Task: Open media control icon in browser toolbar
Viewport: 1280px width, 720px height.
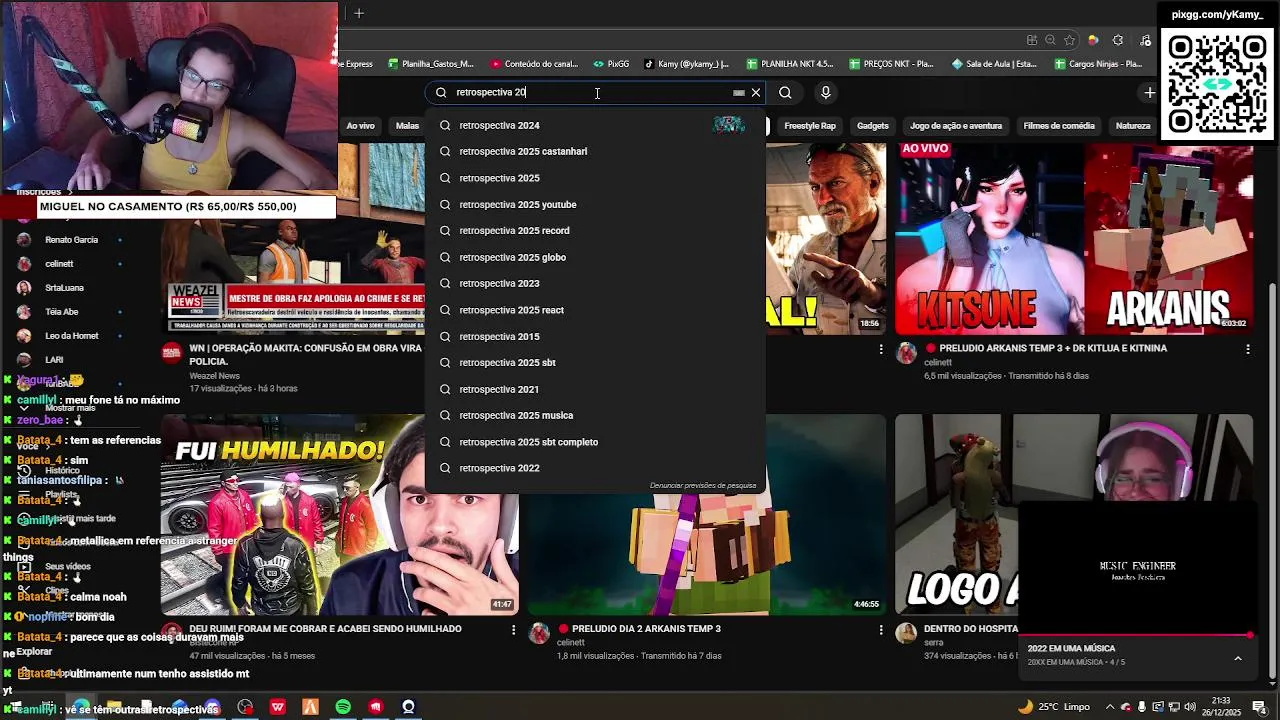Action: pos(1145,40)
